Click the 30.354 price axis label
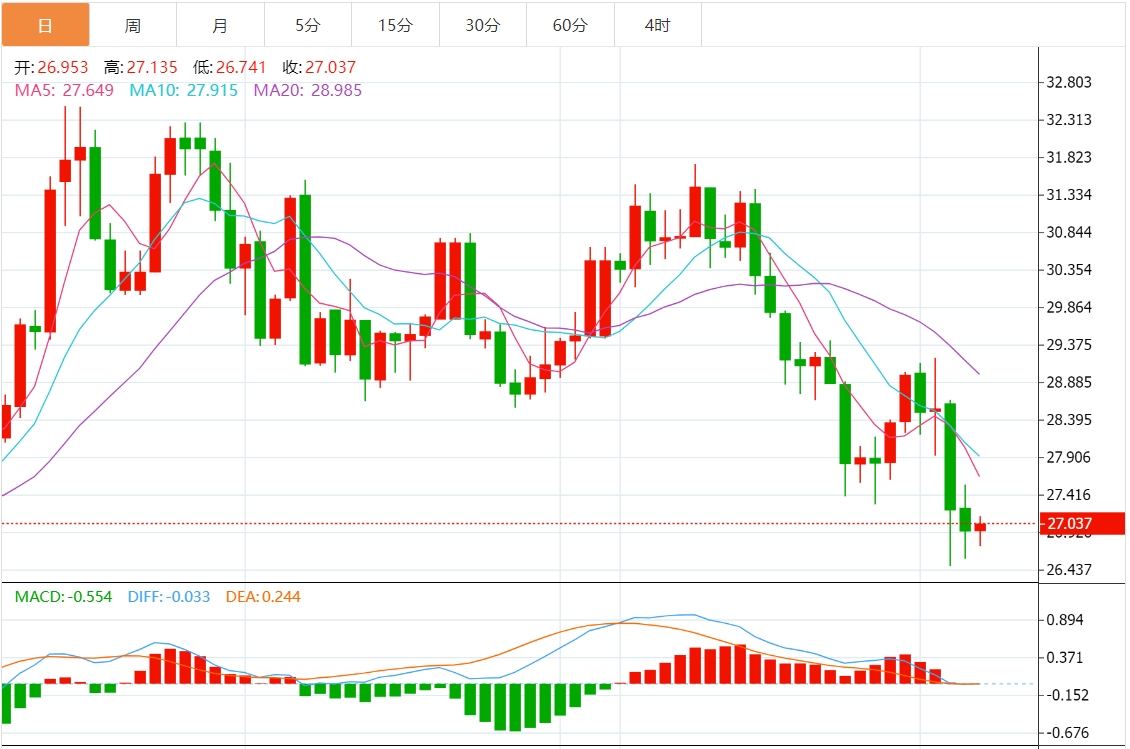The height and width of the screenshot is (749, 1130). pos(1069,270)
